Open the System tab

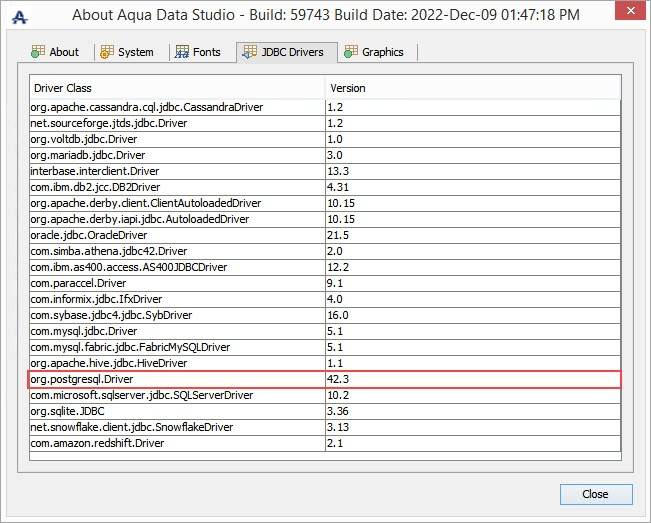[135, 52]
